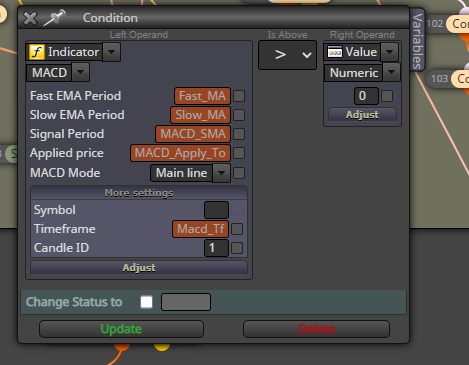Click the numeric value 0 field
469x365 pixels.
[366, 96]
